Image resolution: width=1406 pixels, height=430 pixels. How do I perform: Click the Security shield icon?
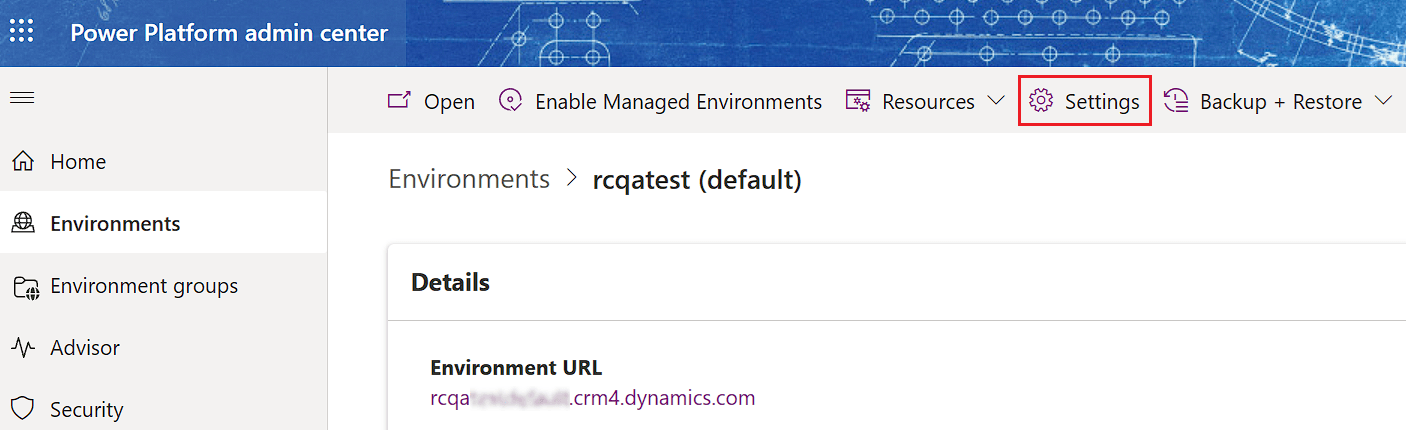(x=23, y=409)
